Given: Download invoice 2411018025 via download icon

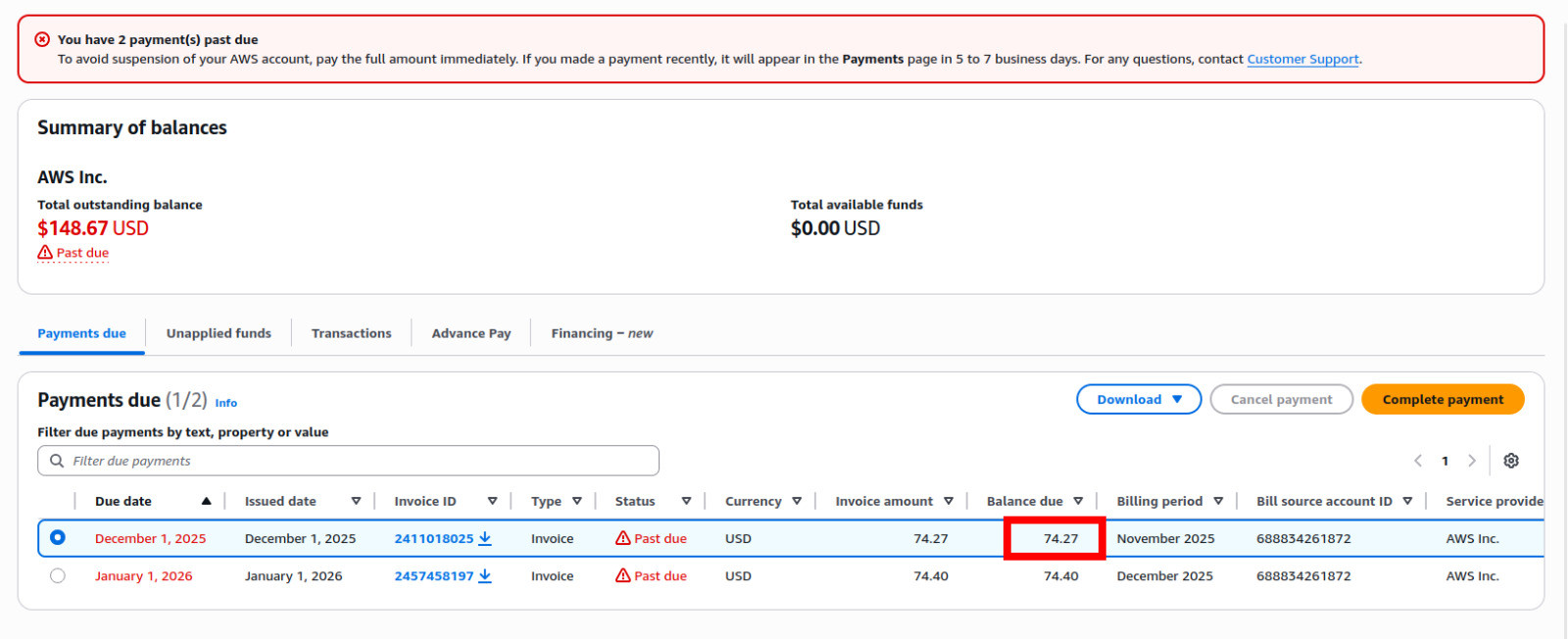Looking at the screenshot, I should click(x=485, y=538).
